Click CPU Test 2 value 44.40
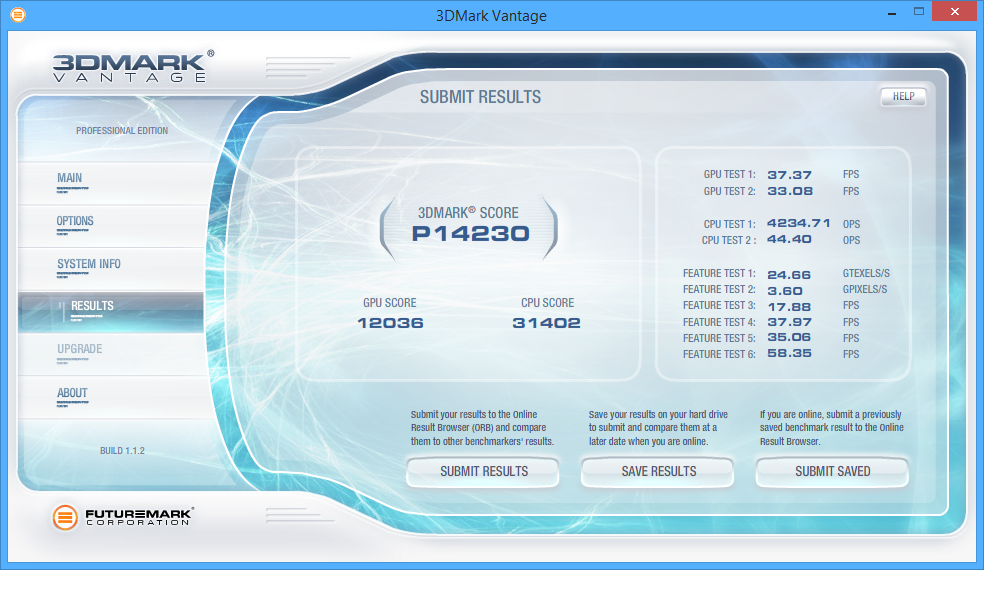Screen dimensions: 984x600 pyautogui.click(x=789, y=239)
